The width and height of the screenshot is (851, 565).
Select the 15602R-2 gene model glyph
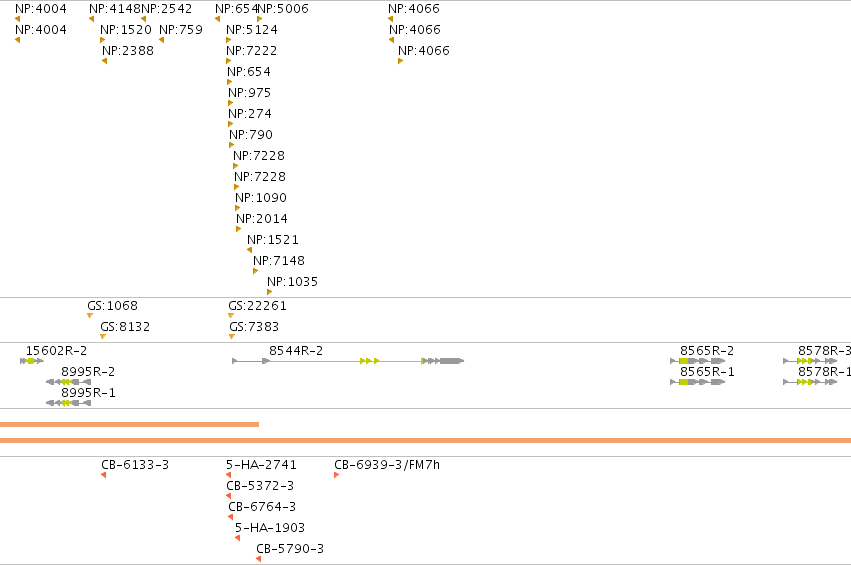(32, 361)
